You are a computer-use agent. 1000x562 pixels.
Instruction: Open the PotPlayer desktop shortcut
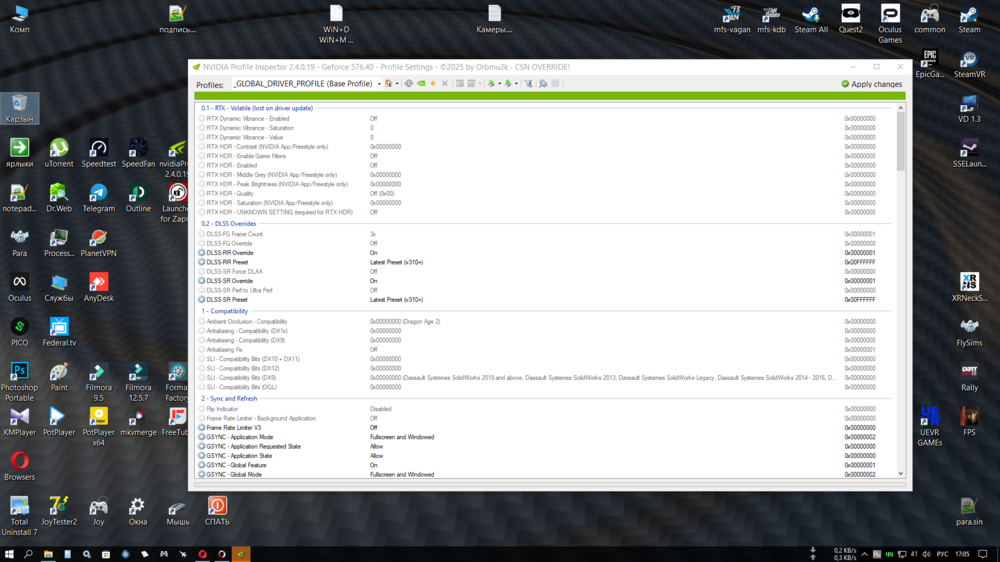(x=59, y=421)
